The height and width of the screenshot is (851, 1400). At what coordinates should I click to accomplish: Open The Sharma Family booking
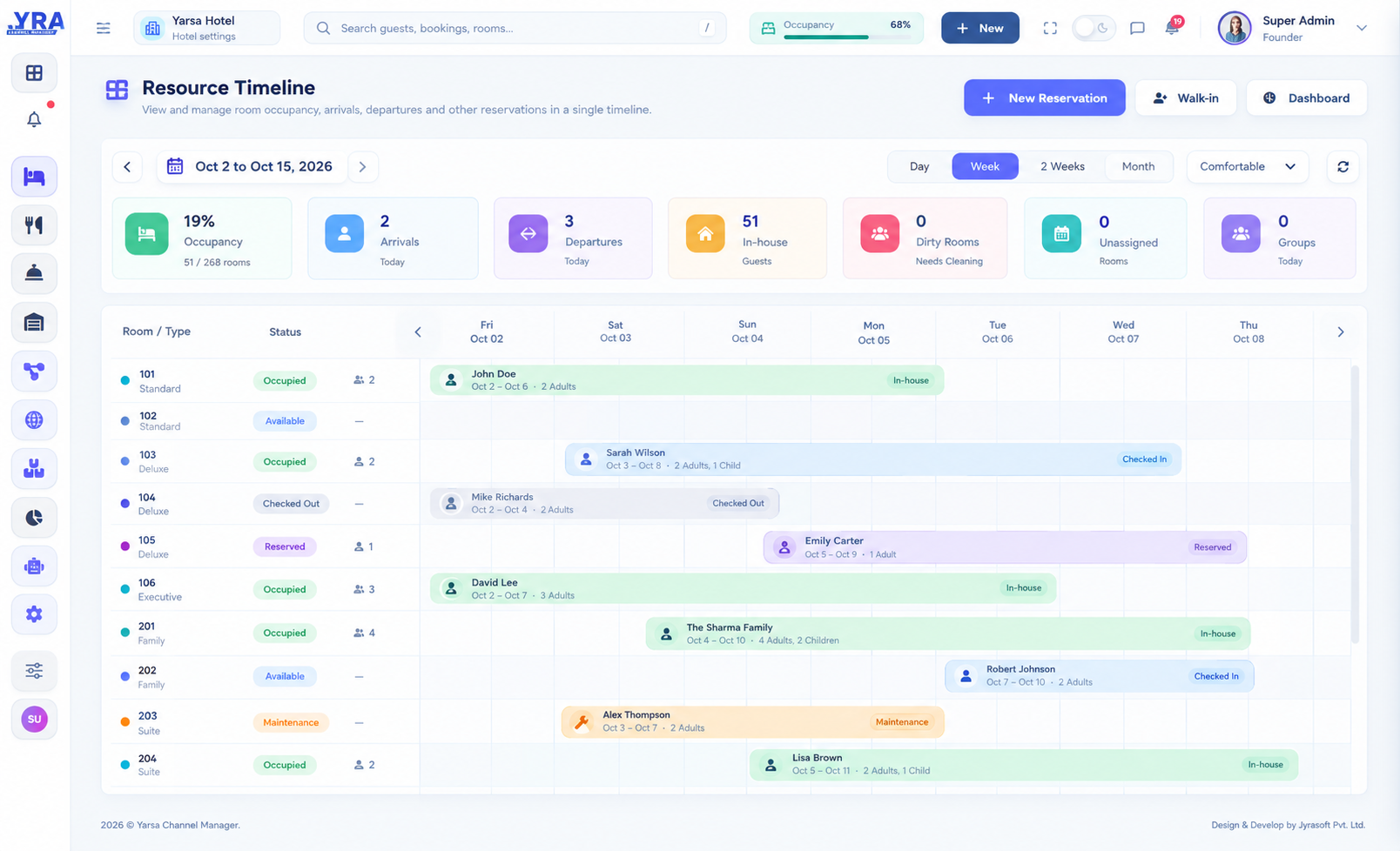[948, 633]
